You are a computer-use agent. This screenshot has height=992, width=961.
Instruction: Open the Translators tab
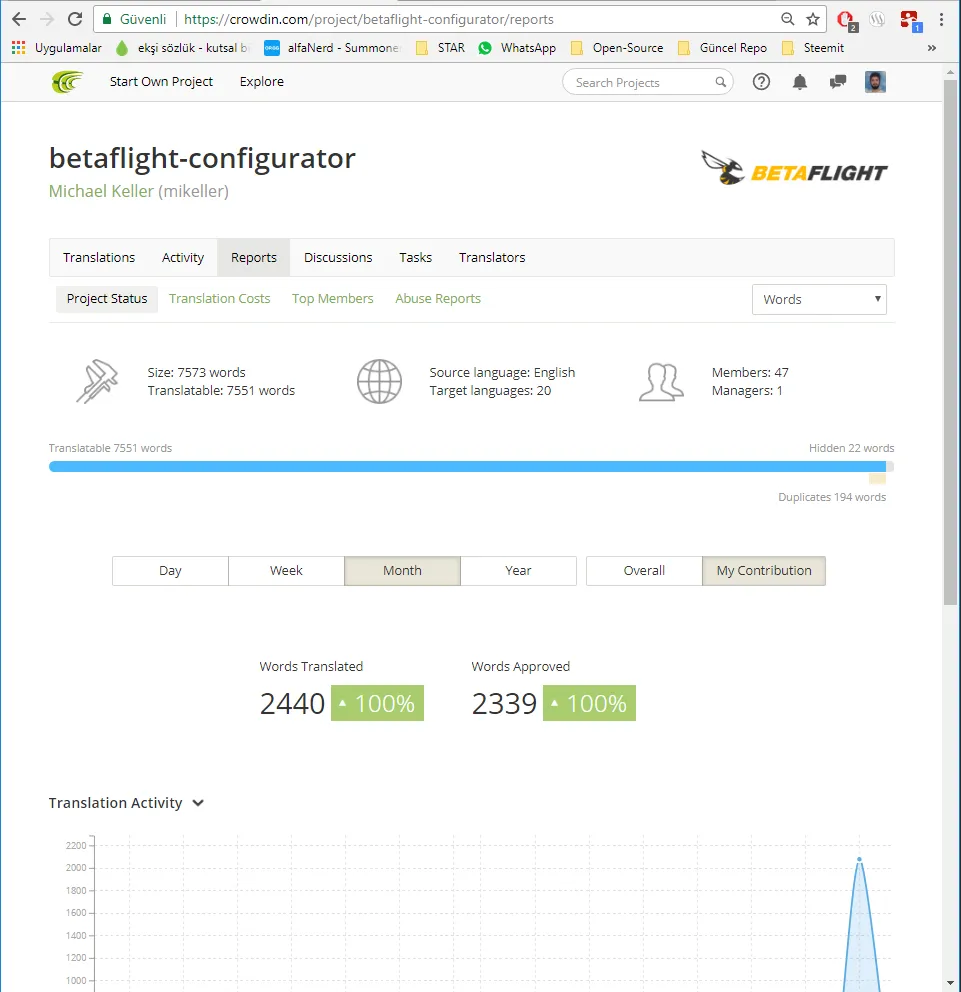click(x=492, y=257)
